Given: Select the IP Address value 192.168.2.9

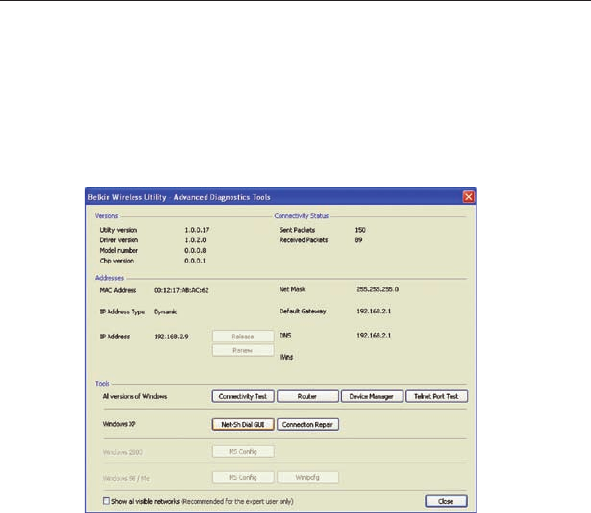Looking at the screenshot, I should 171,336.
